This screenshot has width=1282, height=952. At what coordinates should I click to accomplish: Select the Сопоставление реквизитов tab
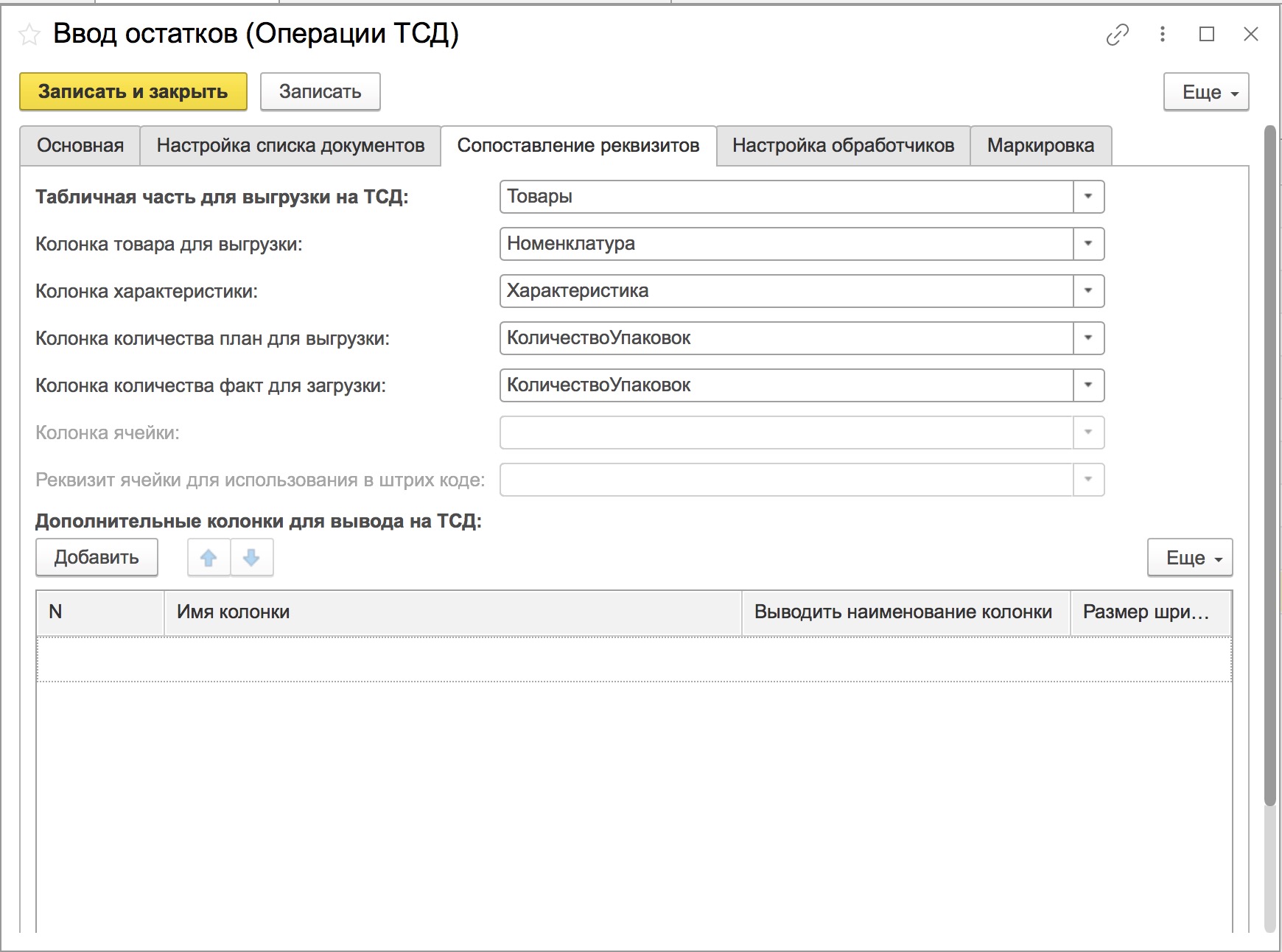(578, 146)
